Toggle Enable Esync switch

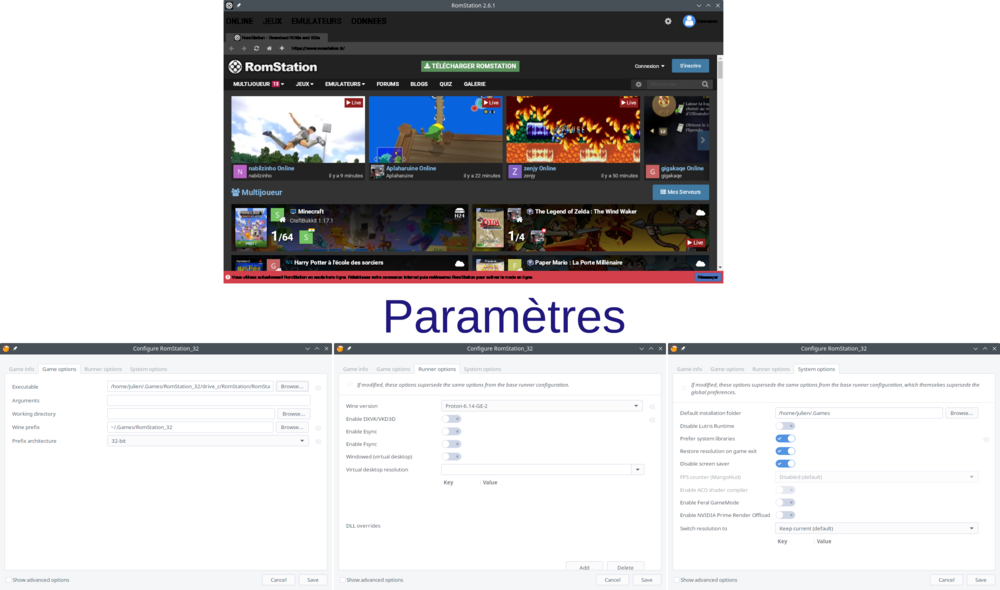[452, 432]
